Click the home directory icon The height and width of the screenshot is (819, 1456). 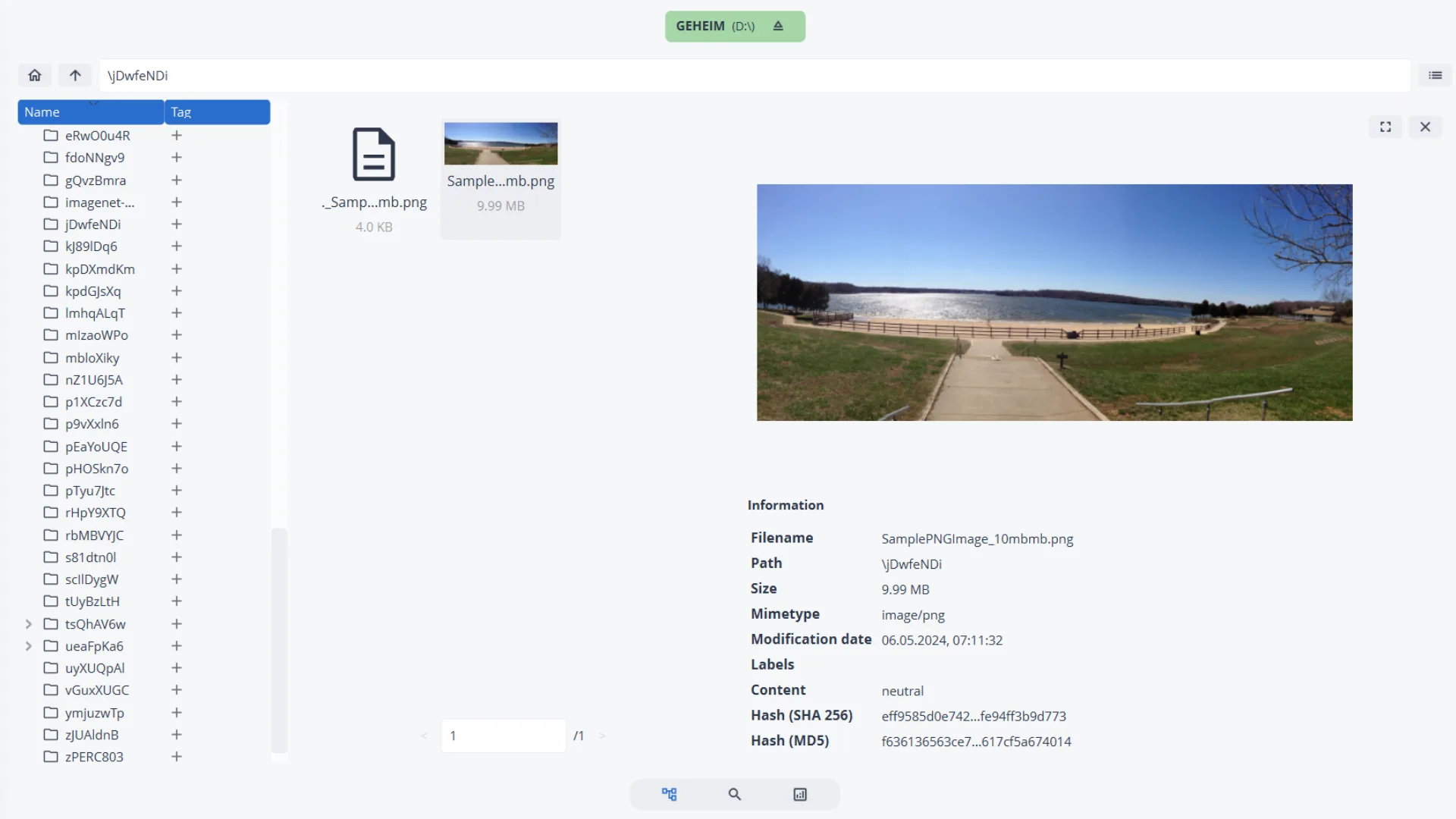tap(35, 75)
